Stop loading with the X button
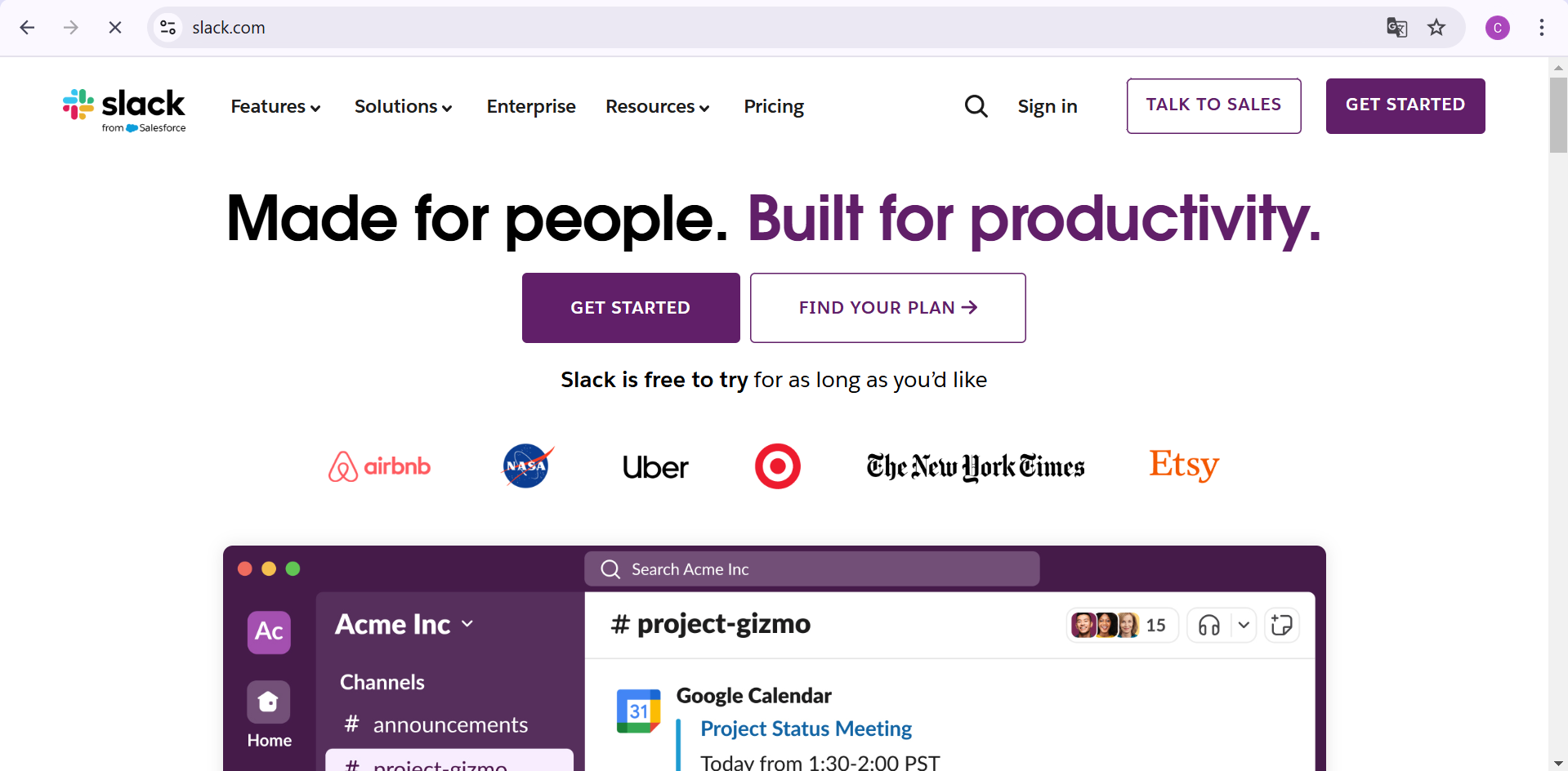Screen dimensions: 1568x771 (115, 28)
